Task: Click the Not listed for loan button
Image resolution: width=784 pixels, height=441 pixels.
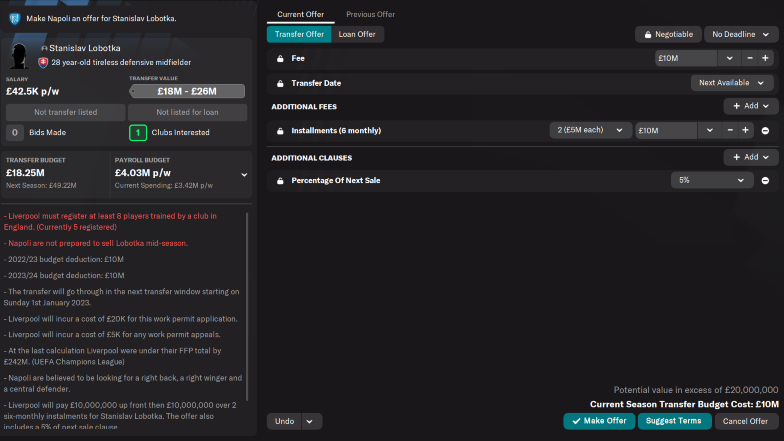Action: coord(188,112)
